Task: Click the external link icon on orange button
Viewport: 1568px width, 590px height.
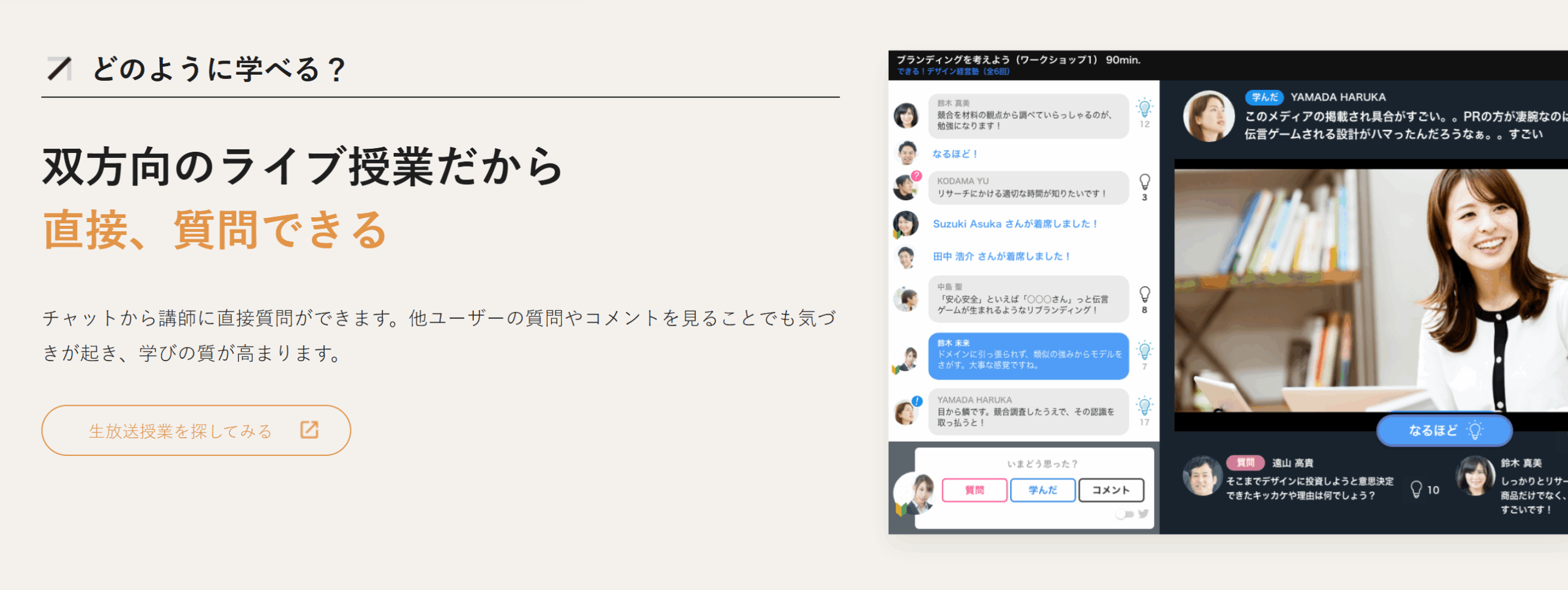Action: [309, 430]
